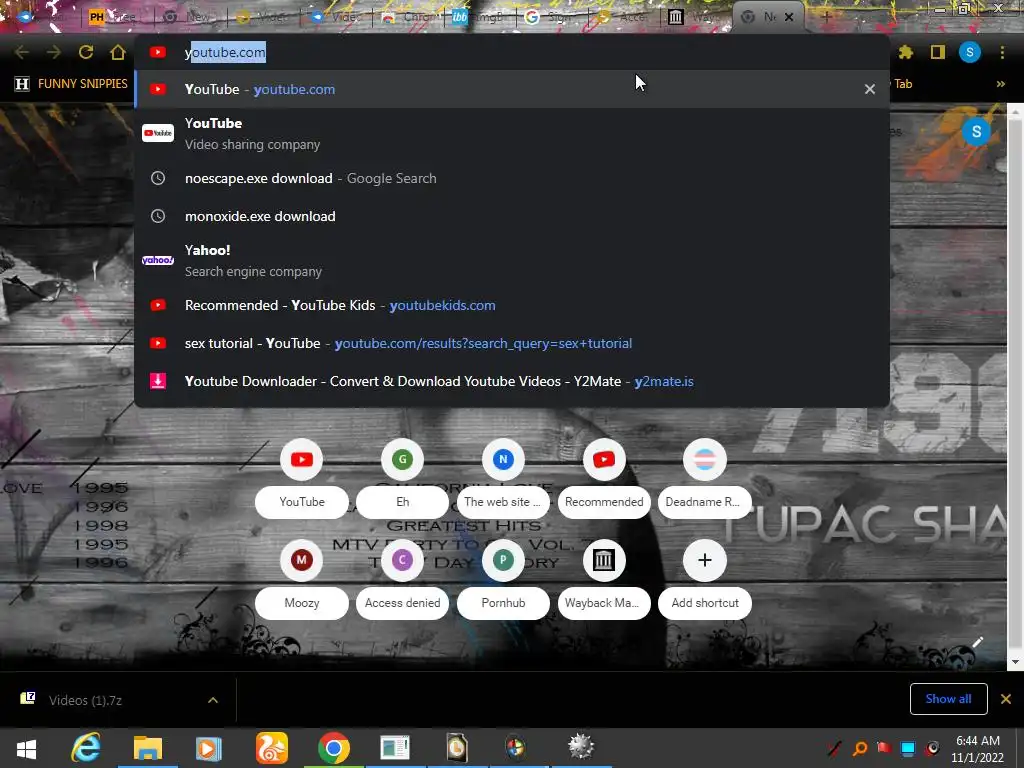Image resolution: width=1024 pixels, height=768 pixels.
Task: Open the Eh shortcut tile
Action: pyautogui.click(x=402, y=479)
